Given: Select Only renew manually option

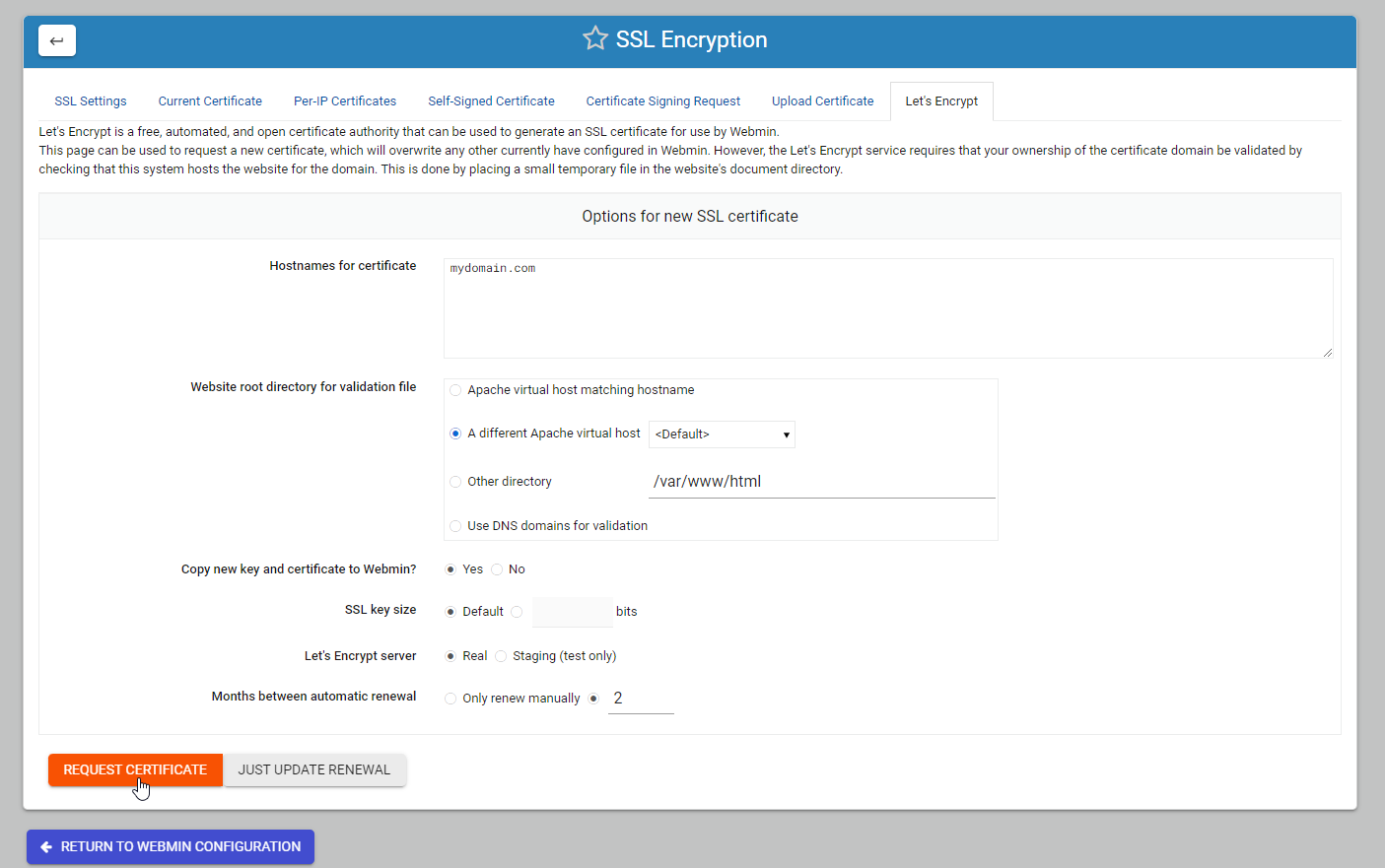Looking at the screenshot, I should (450, 699).
